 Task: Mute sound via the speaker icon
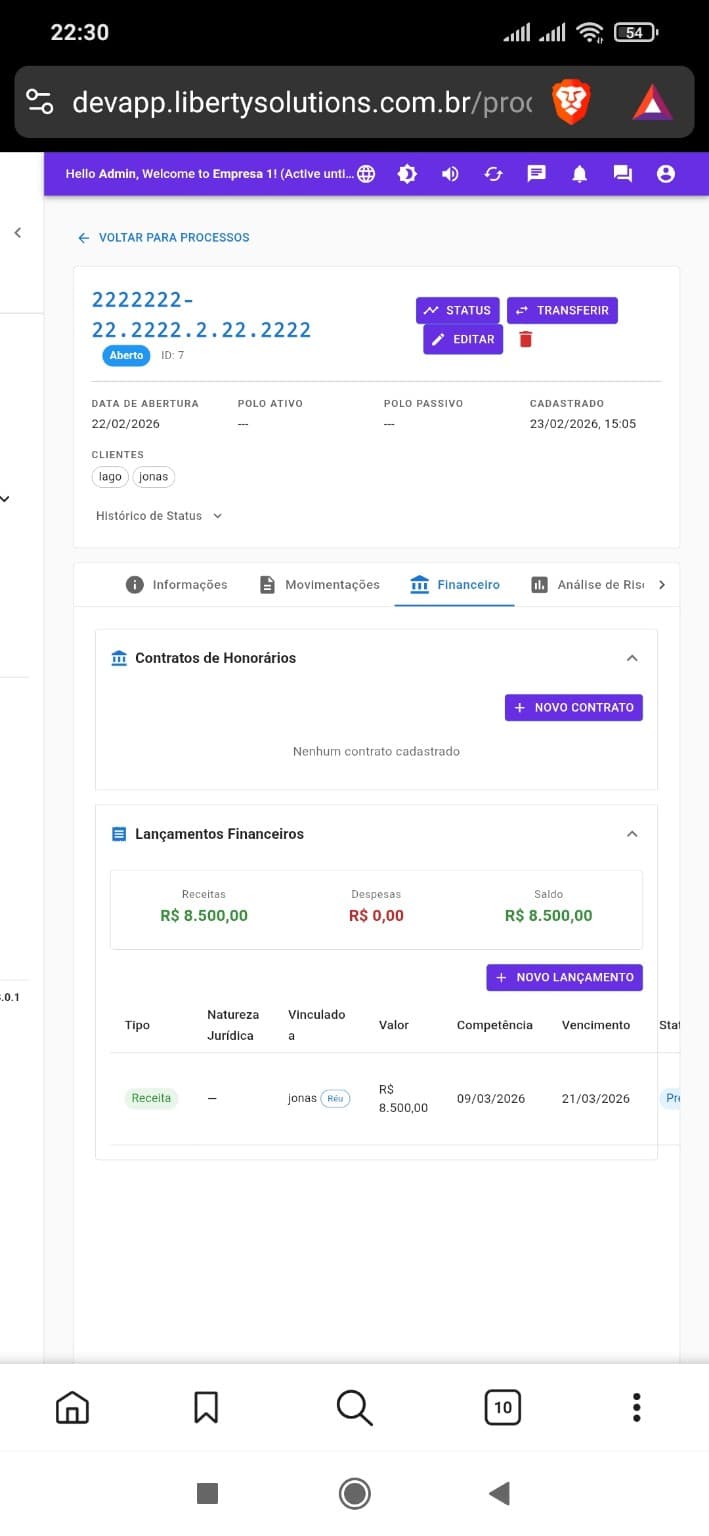(x=450, y=173)
